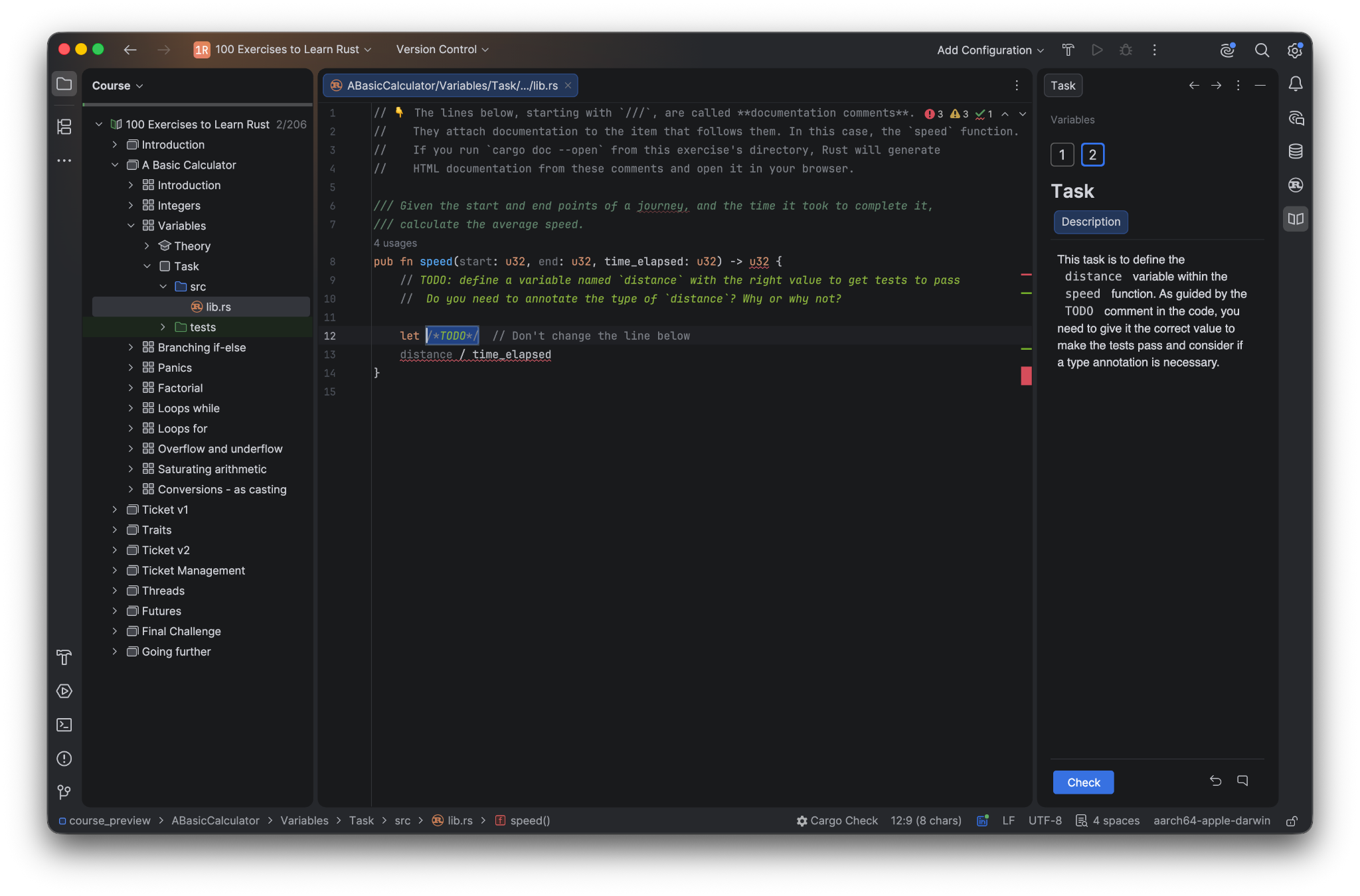Screen dimensions: 1360x896
Task: Collapse the Variables lesson node
Action: tap(131, 226)
